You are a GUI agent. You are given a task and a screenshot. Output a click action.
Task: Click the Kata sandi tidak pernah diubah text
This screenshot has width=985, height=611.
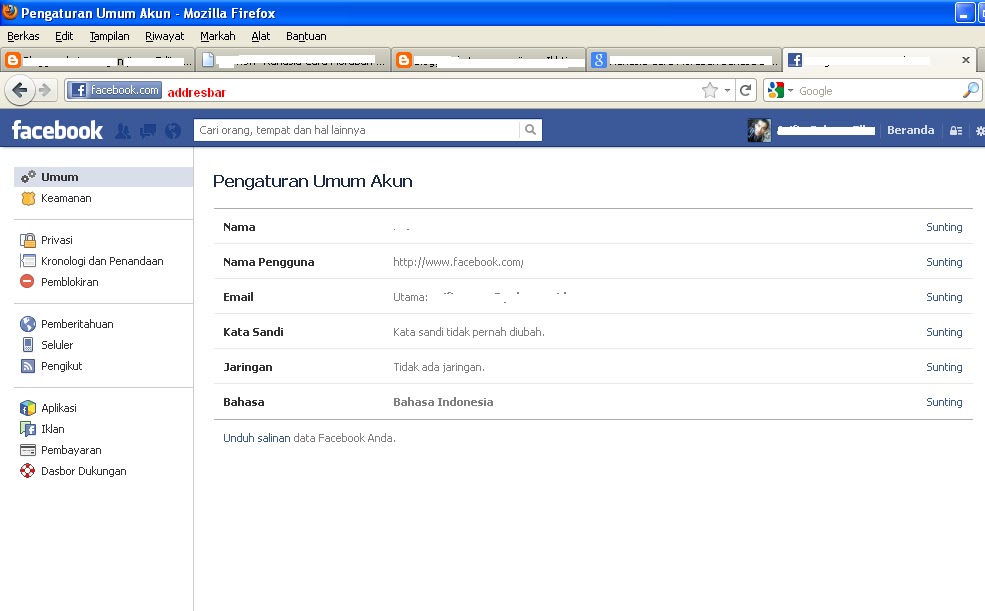pos(469,332)
